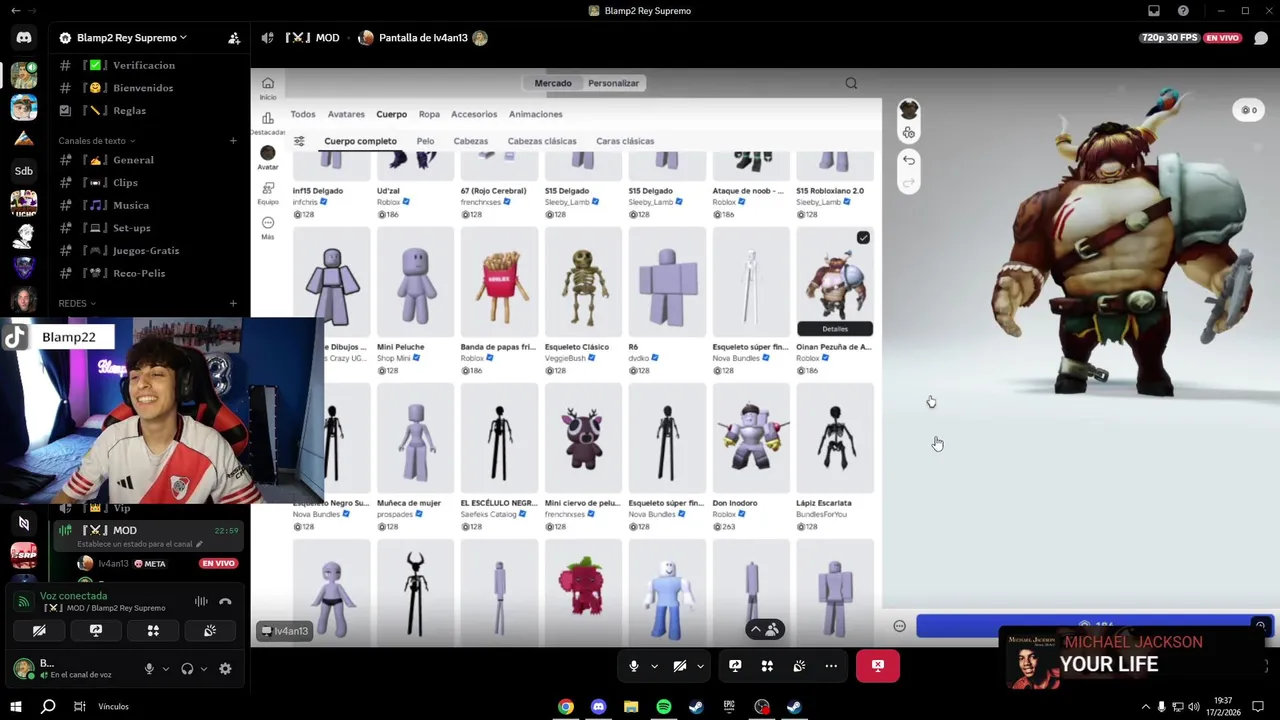The height and width of the screenshot is (720, 1280).
Task: Open Discord direct messages home icon
Action: [24, 38]
